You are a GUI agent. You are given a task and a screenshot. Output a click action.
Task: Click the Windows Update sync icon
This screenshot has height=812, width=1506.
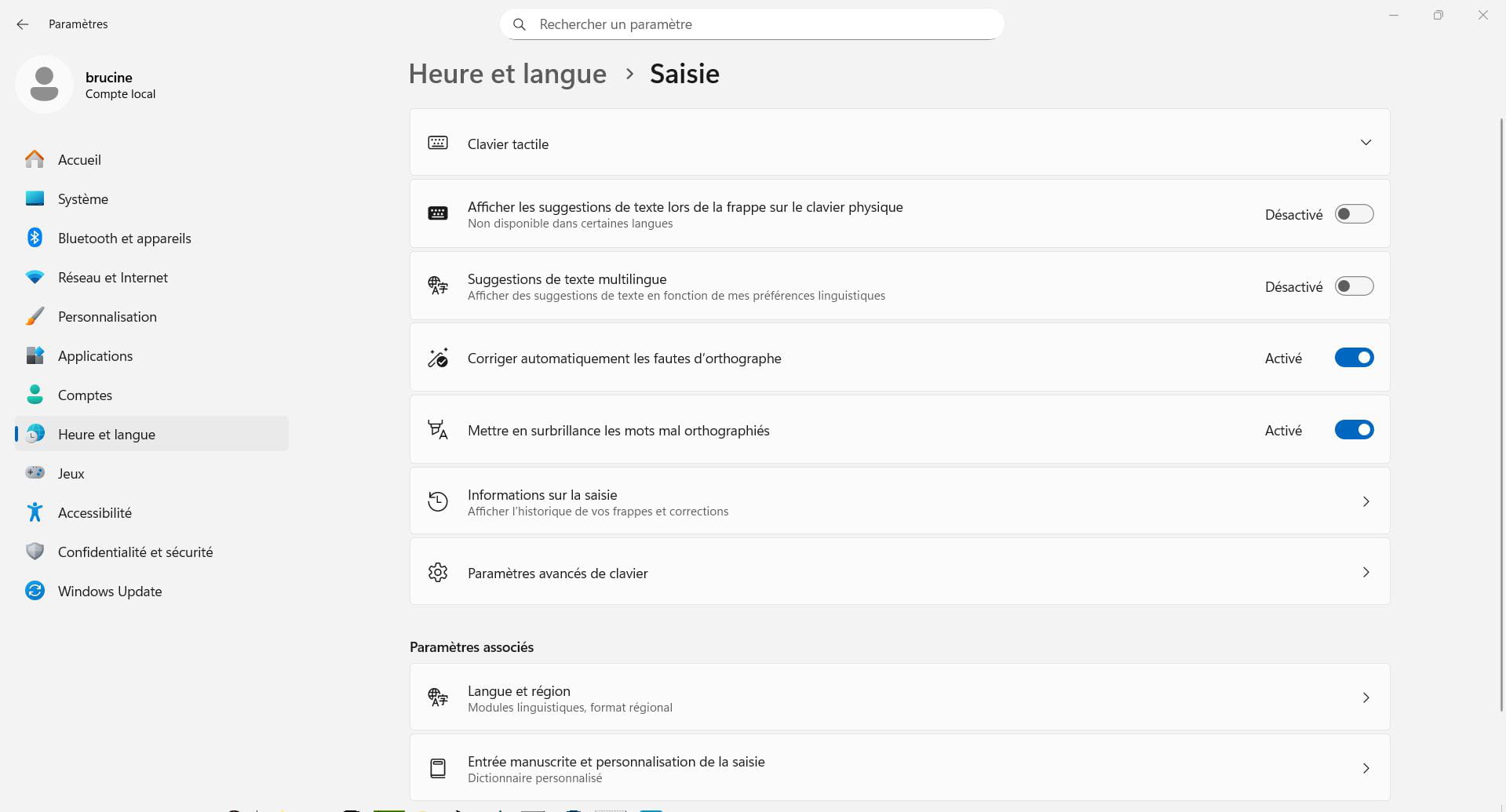coord(35,591)
